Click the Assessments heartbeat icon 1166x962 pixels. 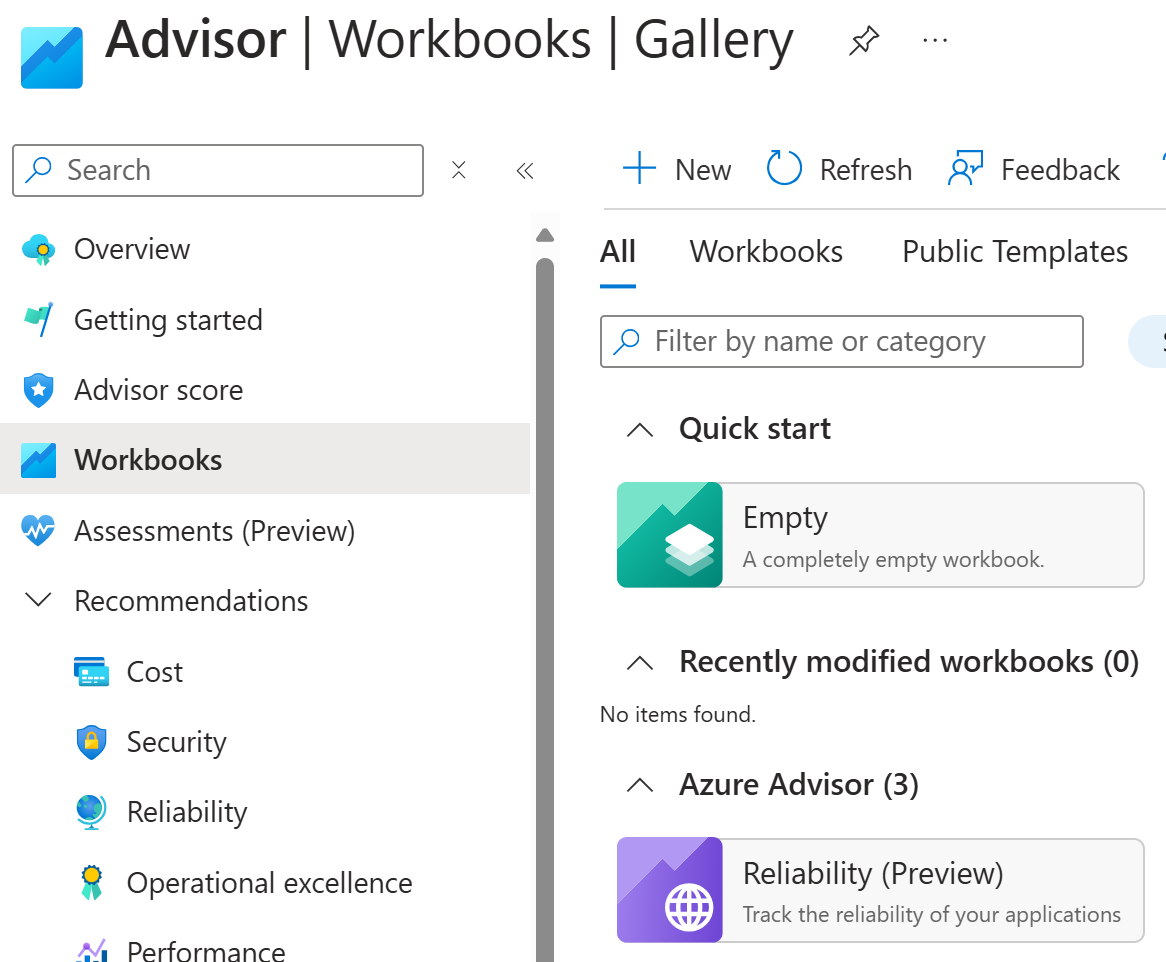click(x=39, y=530)
